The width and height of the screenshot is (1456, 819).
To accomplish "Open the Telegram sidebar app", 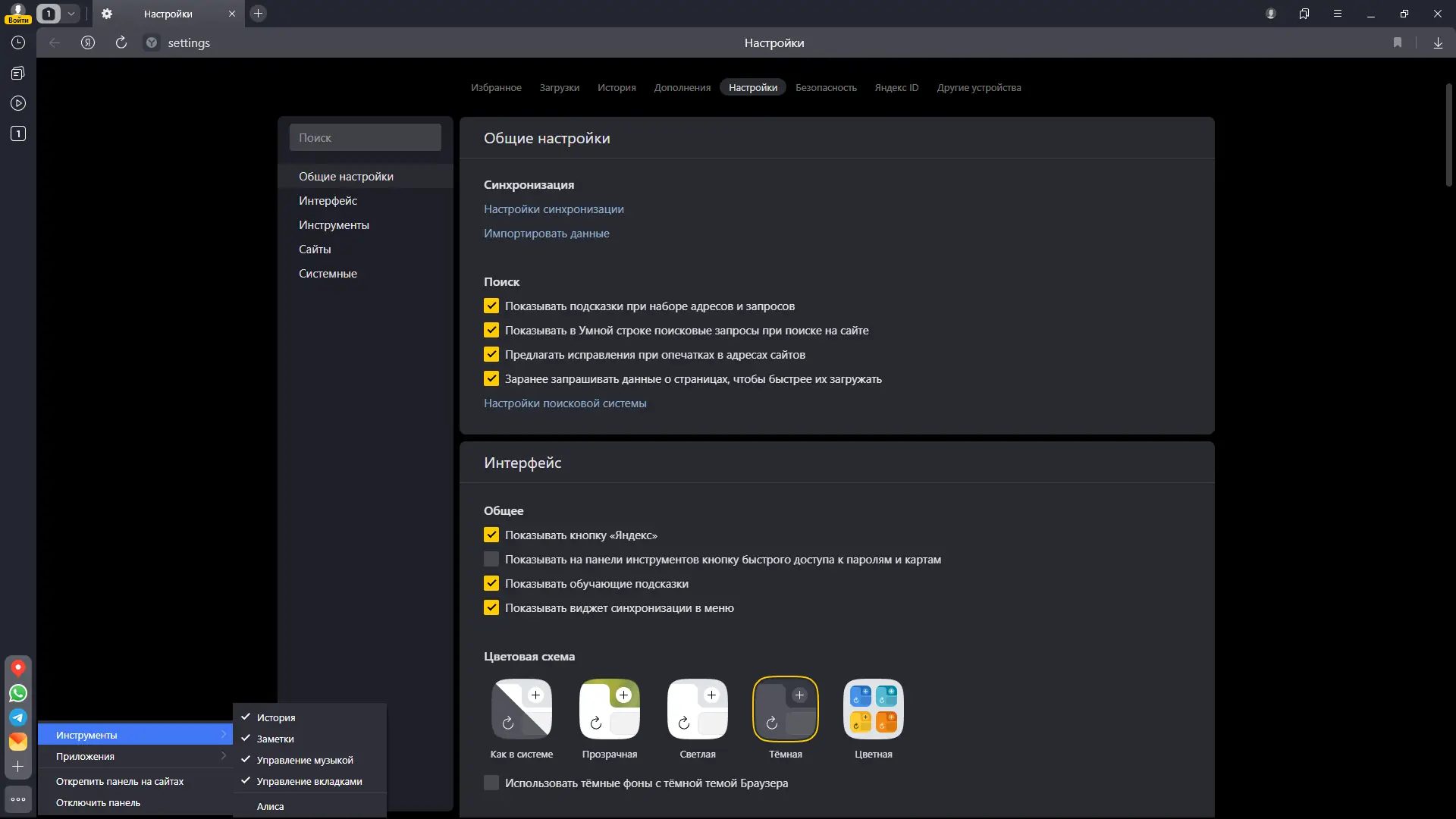I will click(18, 717).
